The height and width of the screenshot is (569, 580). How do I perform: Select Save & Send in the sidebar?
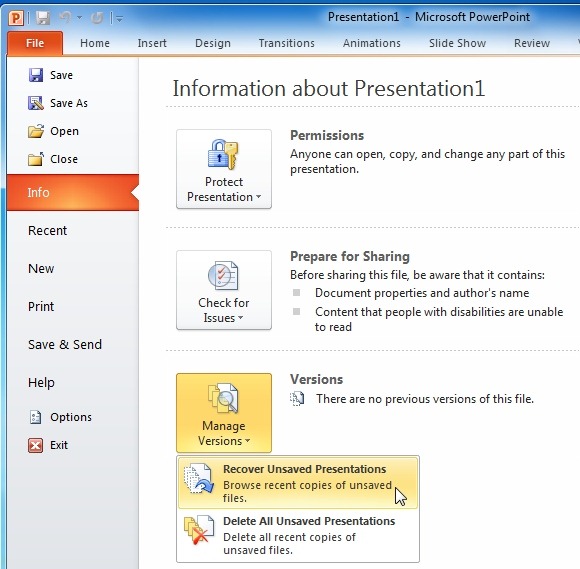click(x=65, y=344)
